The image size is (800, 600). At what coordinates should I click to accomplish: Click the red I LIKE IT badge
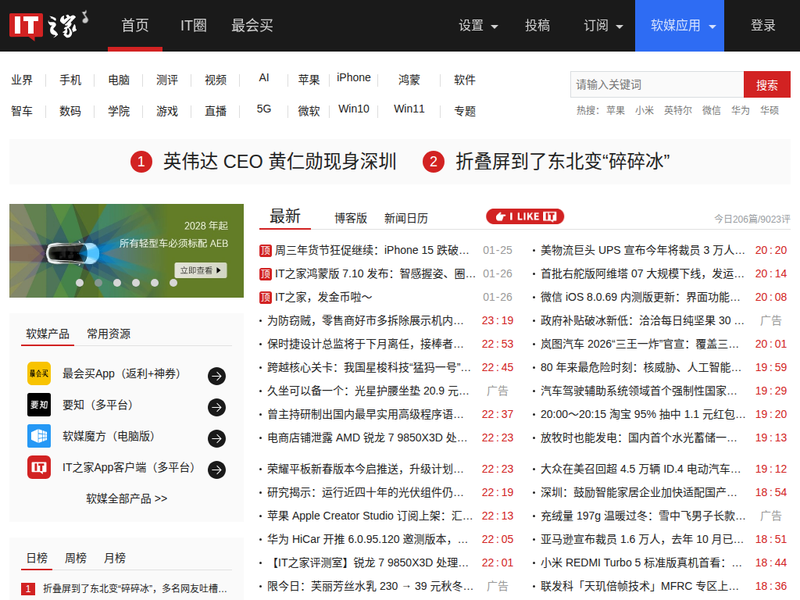point(525,217)
